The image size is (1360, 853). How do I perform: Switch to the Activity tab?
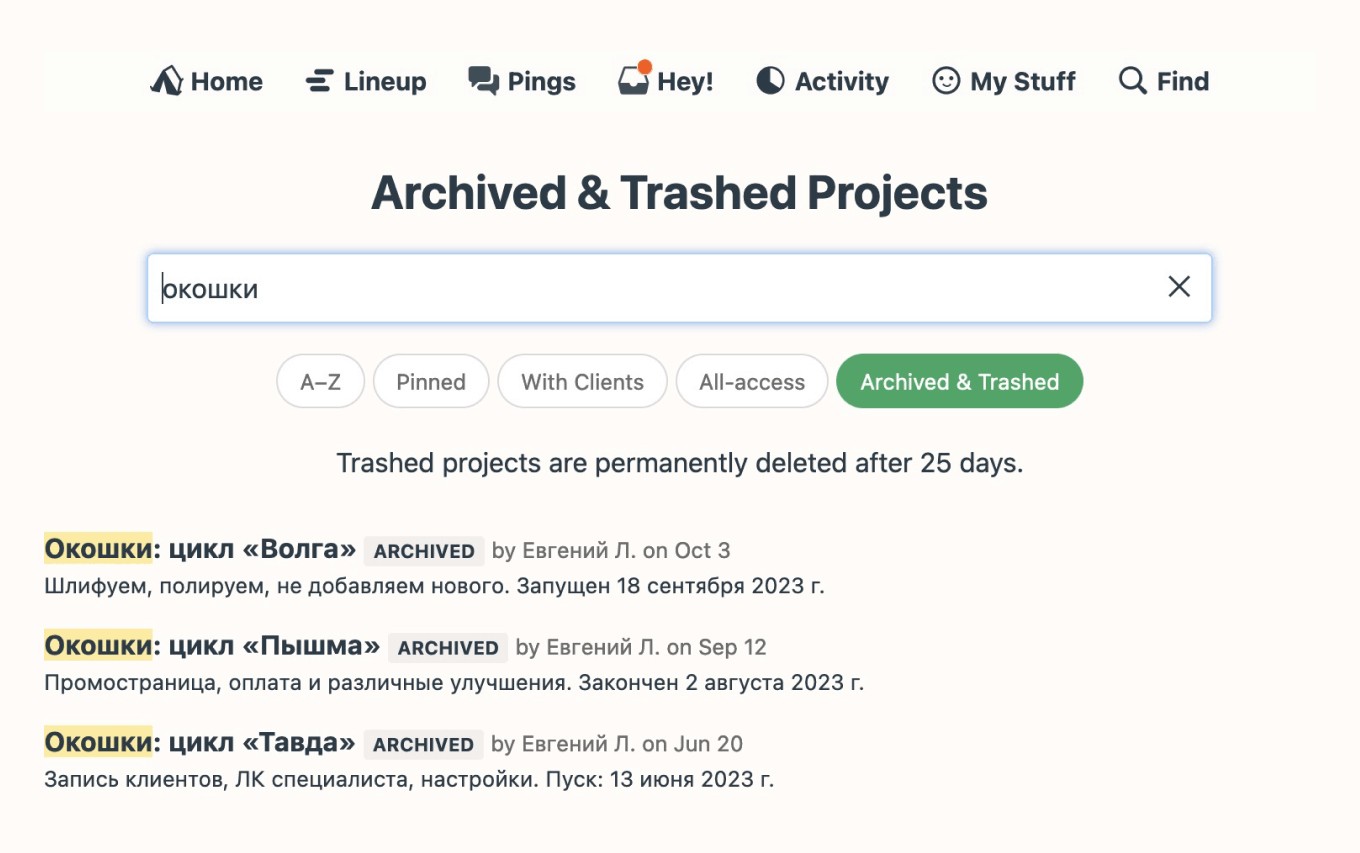click(822, 81)
